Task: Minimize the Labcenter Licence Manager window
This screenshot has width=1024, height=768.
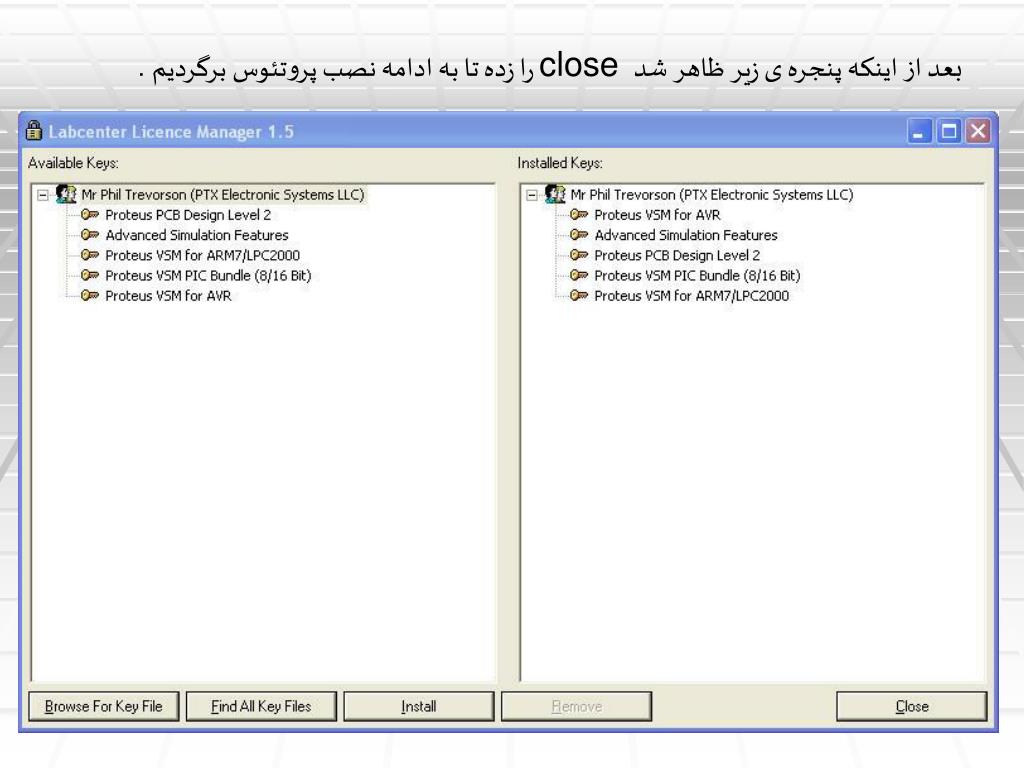Action: 919,131
